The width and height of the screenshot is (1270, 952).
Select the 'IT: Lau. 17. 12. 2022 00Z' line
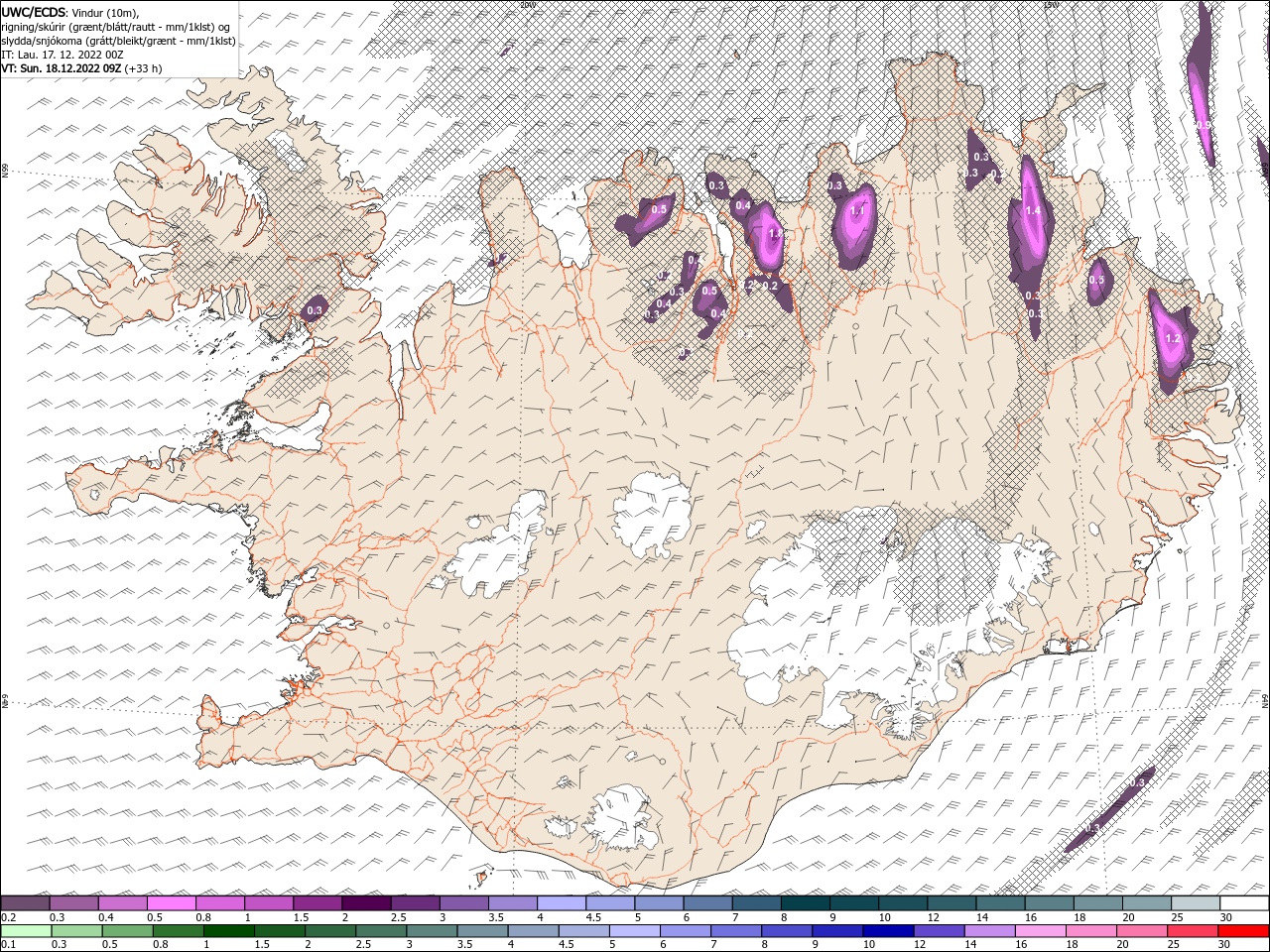click(x=63, y=55)
